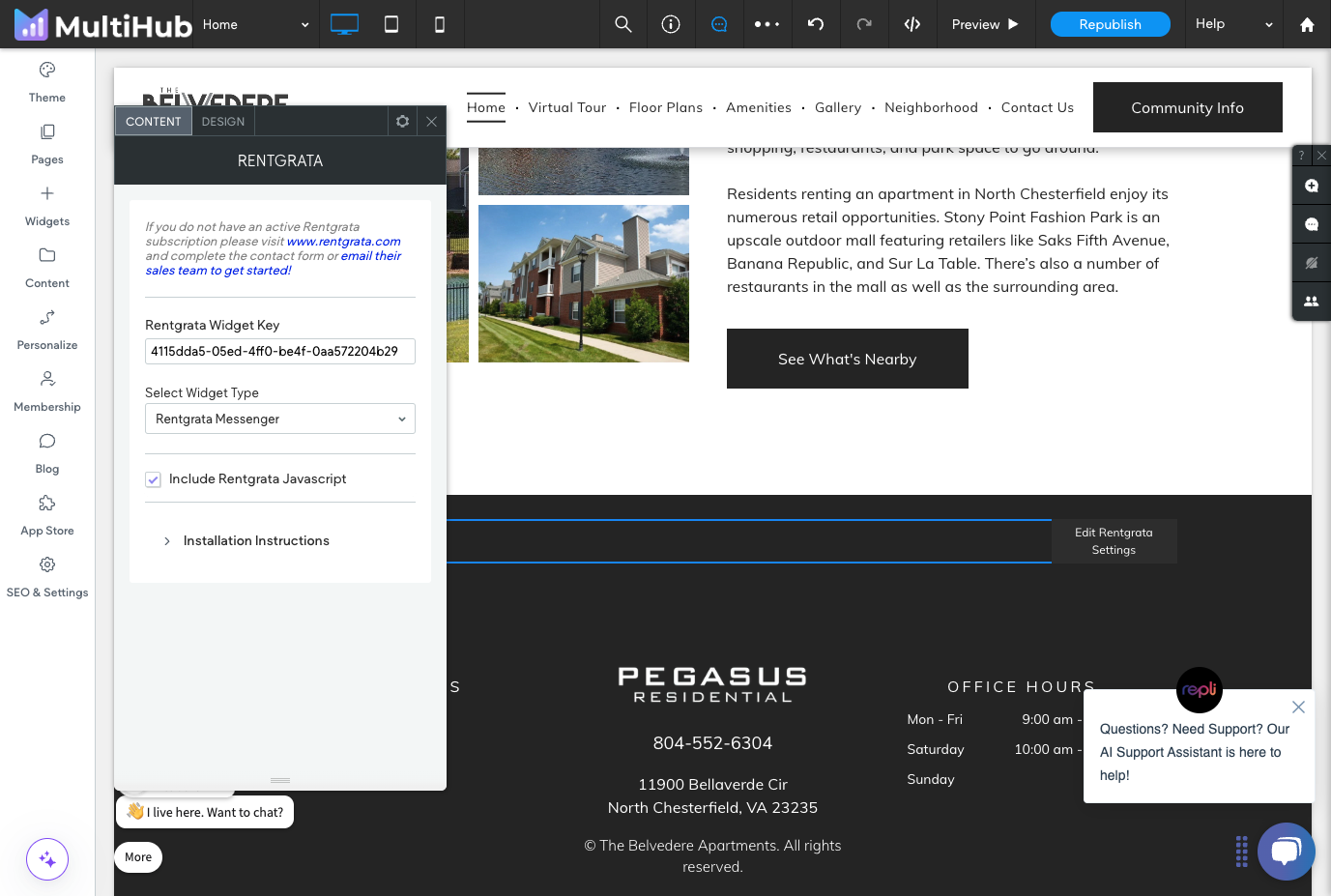1331x896 pixels.
Task: Open the developer mode code icon
Action: [x=912, y=24]
